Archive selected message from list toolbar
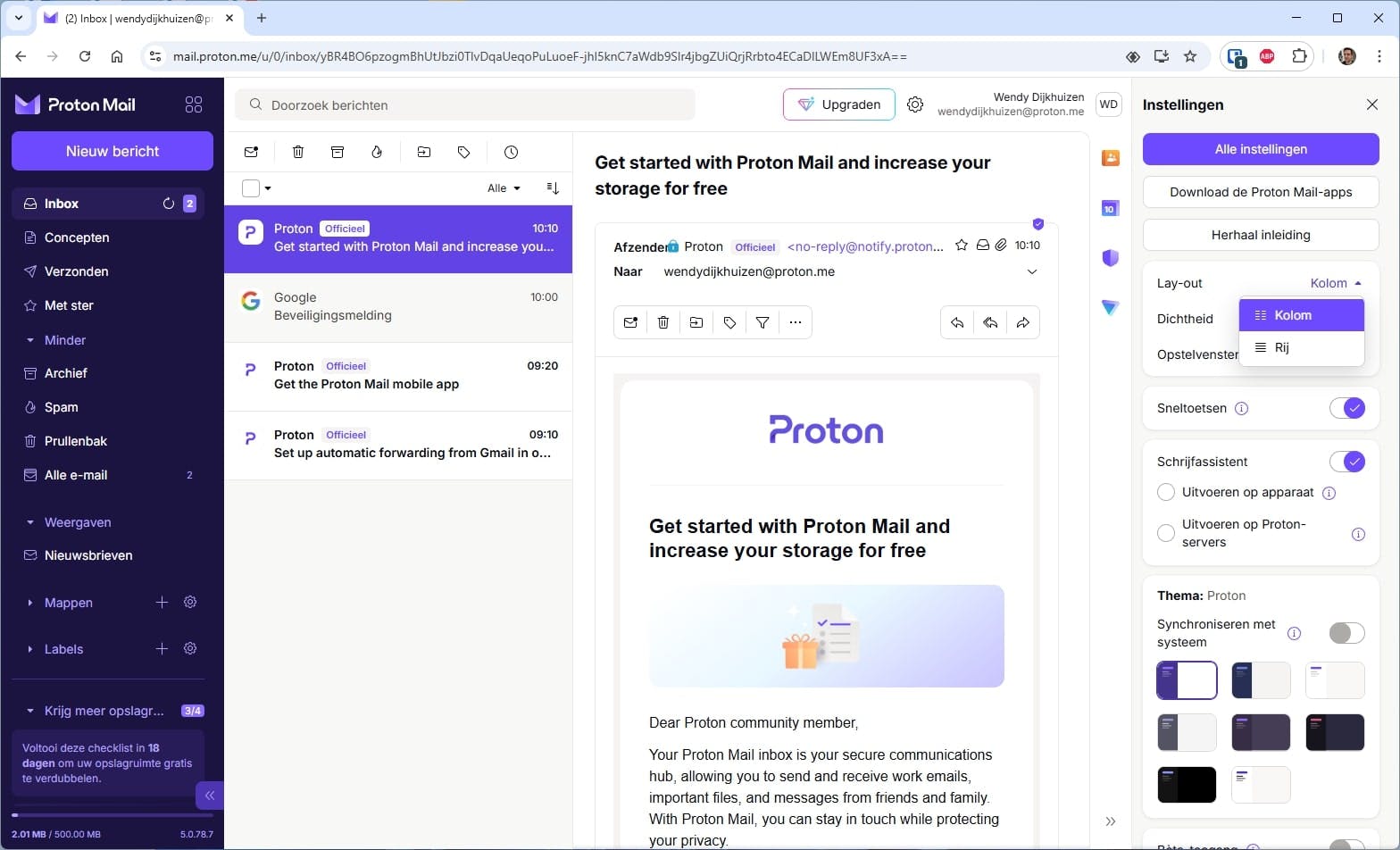 [x=337, y=152]
